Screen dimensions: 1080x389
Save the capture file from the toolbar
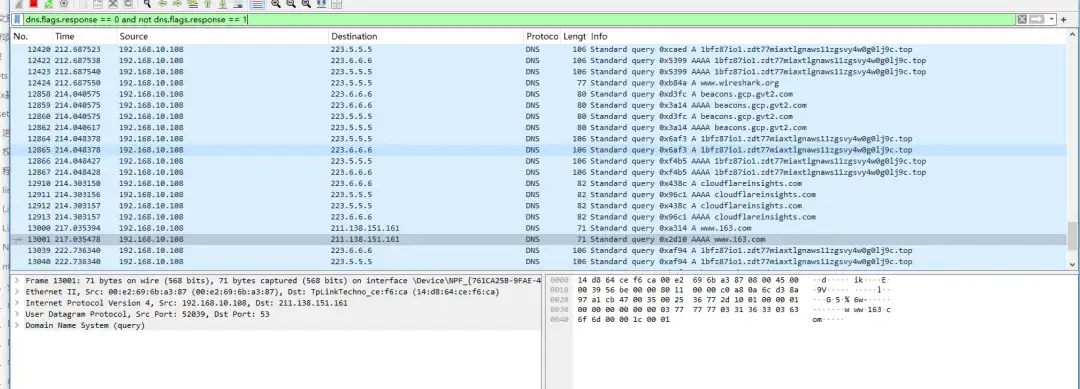(98, 4)
